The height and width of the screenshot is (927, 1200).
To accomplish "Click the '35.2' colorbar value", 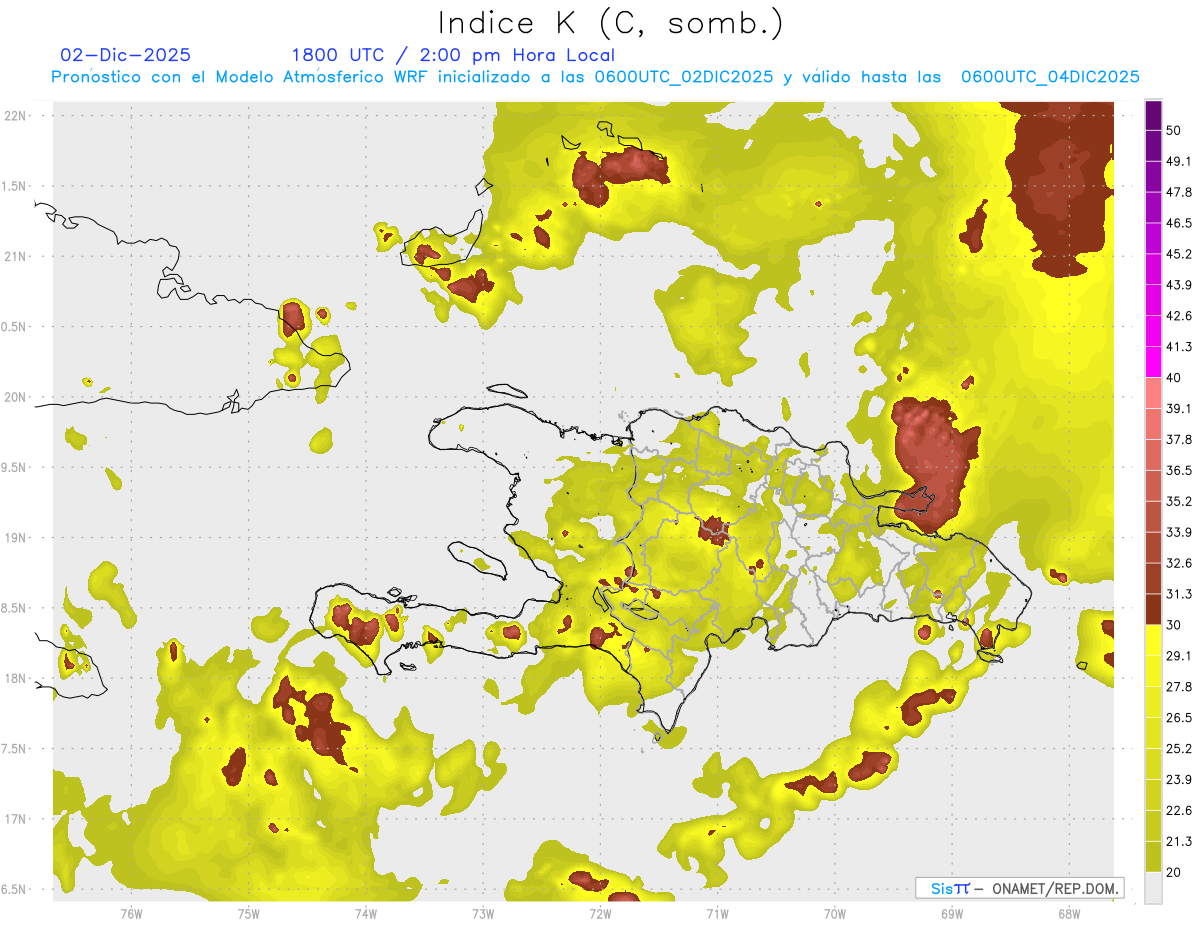I will coord(1180,501).
